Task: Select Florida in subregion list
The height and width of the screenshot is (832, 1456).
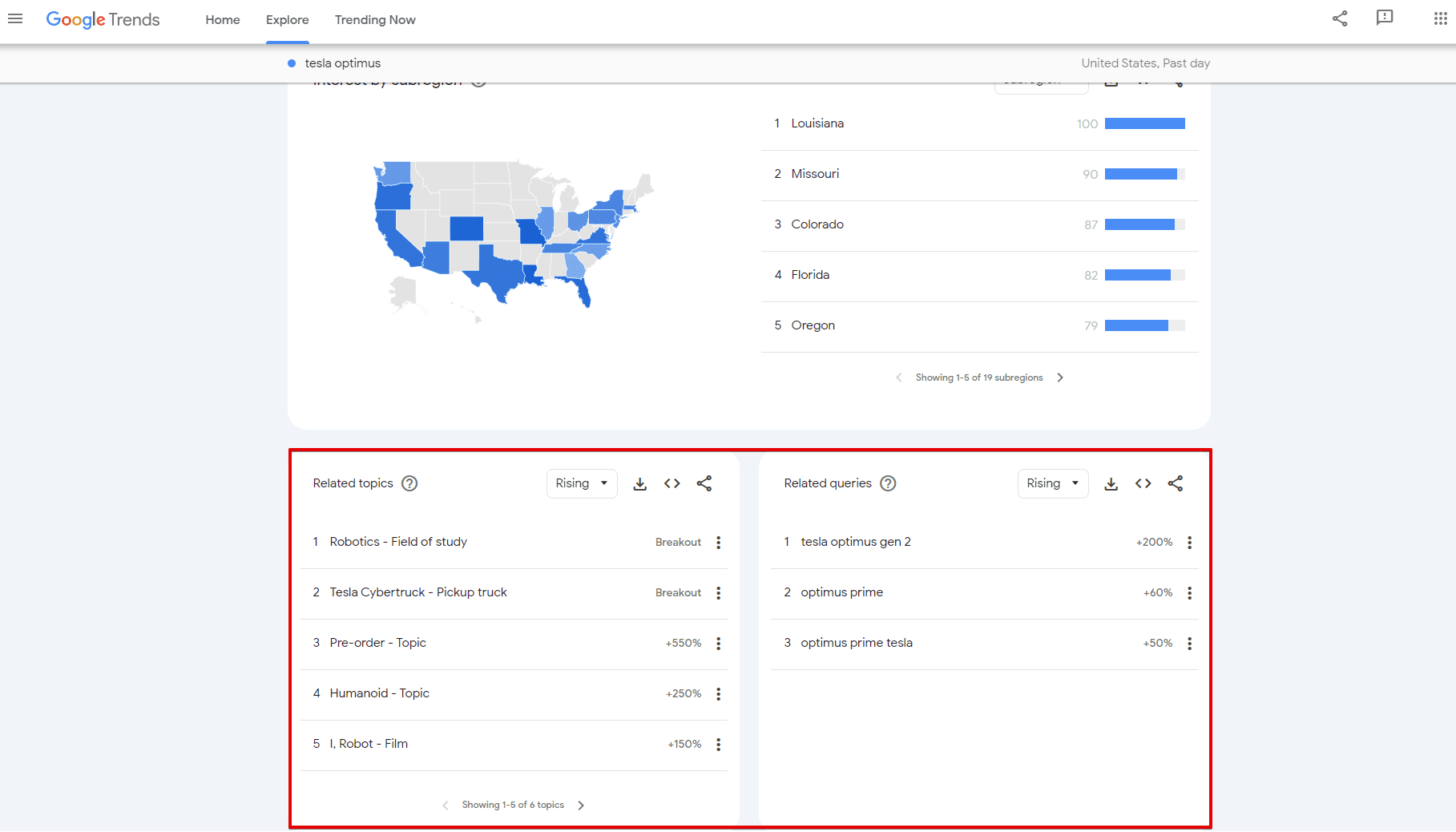Action: pyautogui.click(x=810, y=275)
